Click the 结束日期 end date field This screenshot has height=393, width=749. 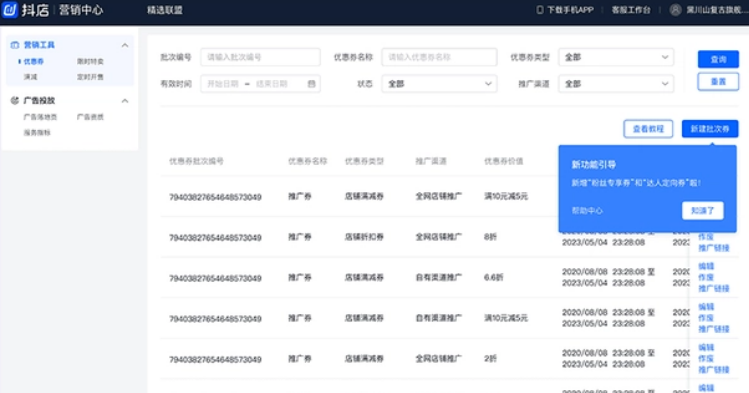point(272,84)
